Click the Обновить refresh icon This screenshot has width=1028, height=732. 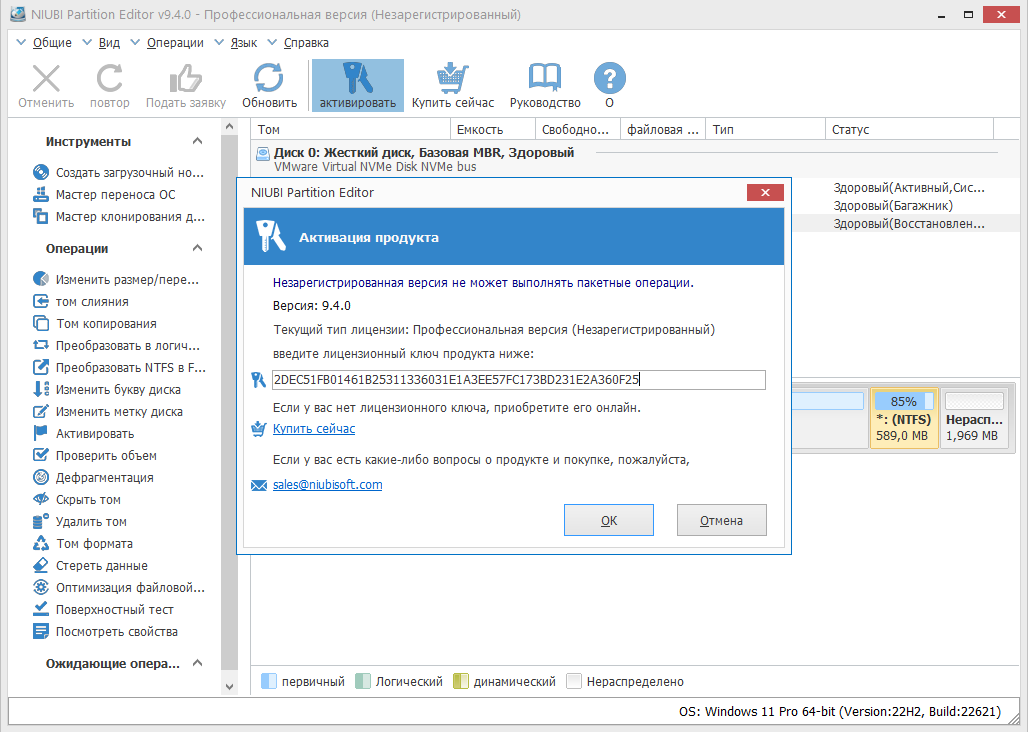269,79
